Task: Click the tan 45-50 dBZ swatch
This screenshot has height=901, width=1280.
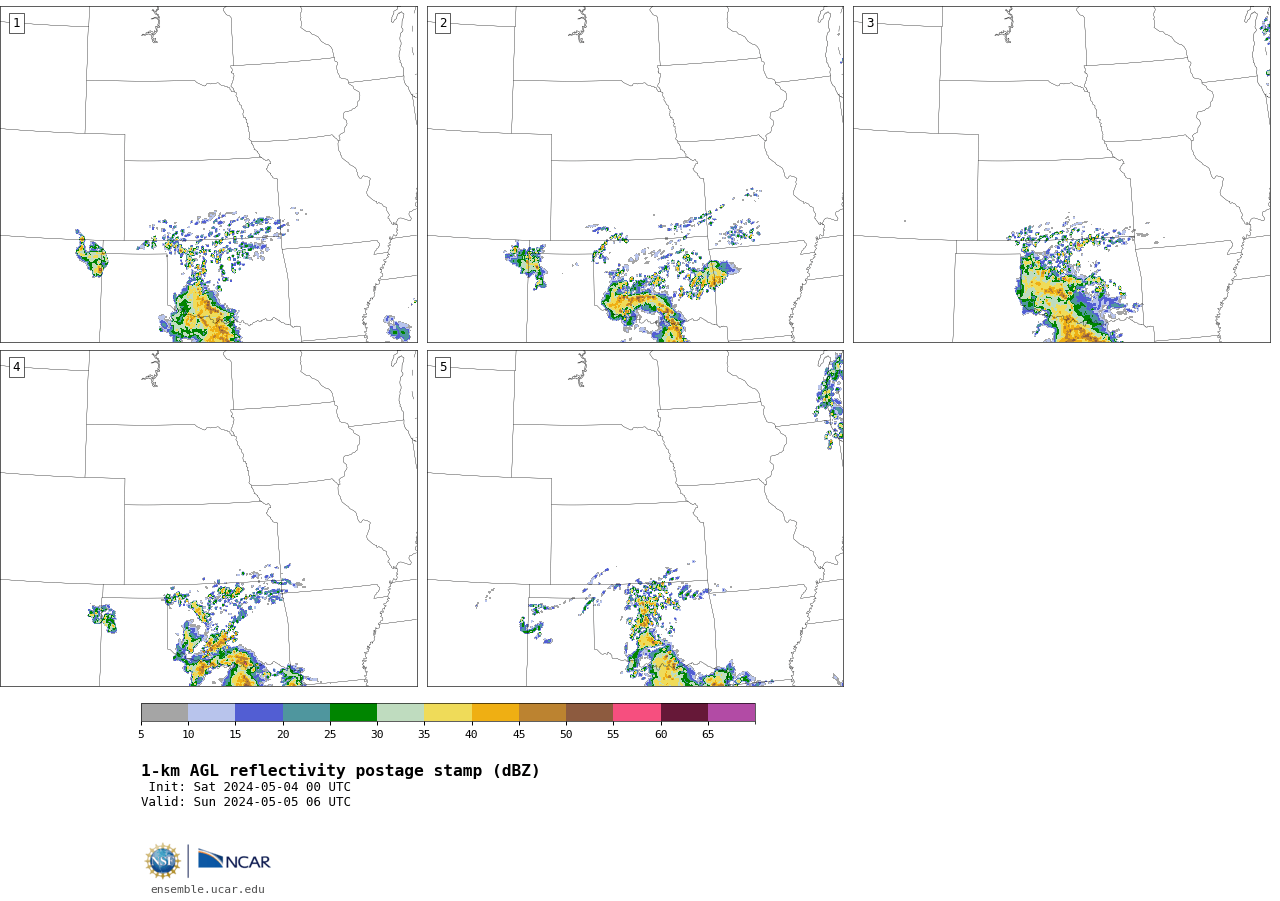Action: click(543, 713)
